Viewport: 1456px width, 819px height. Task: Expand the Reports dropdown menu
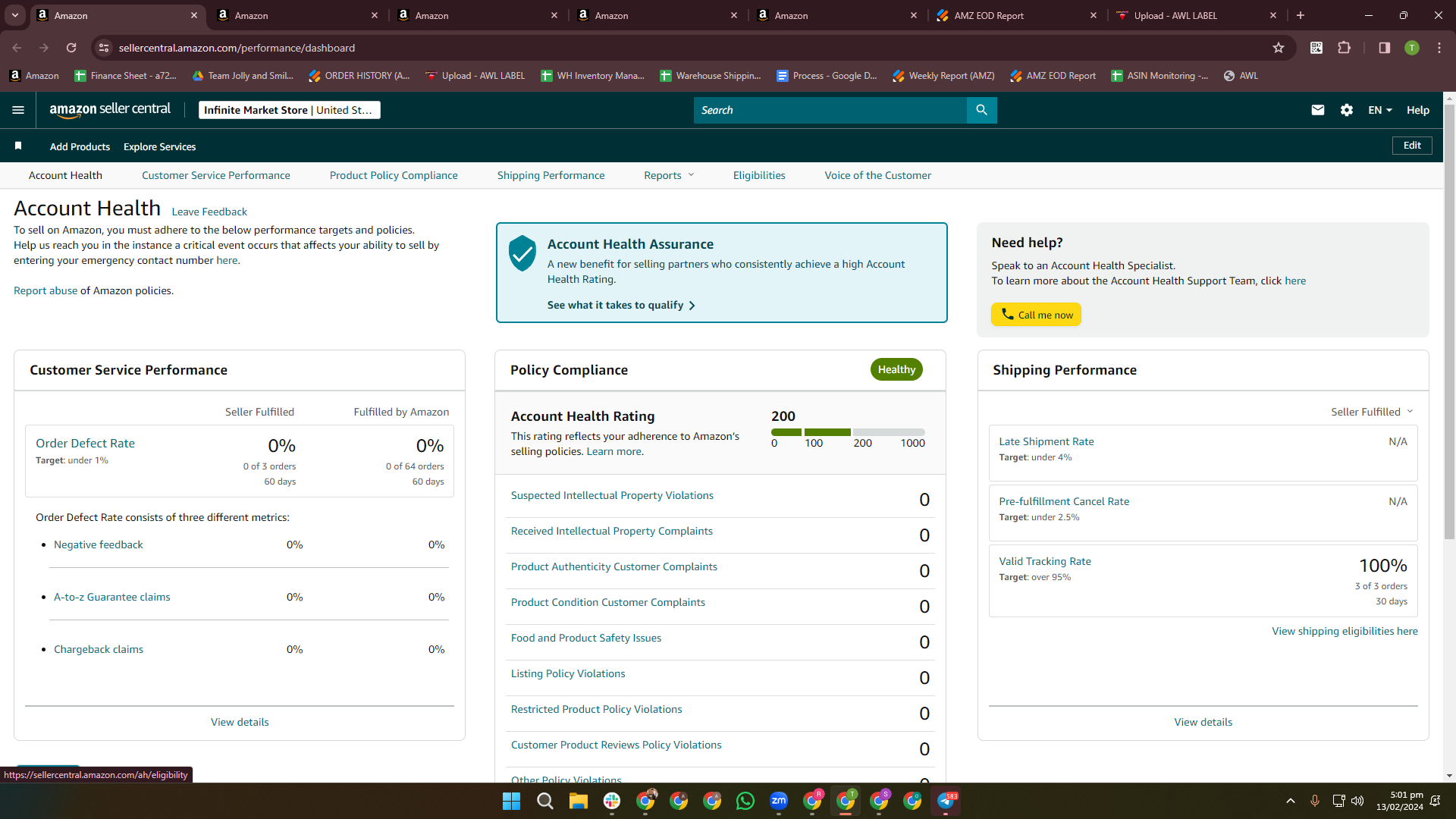(x=669, y=175)
